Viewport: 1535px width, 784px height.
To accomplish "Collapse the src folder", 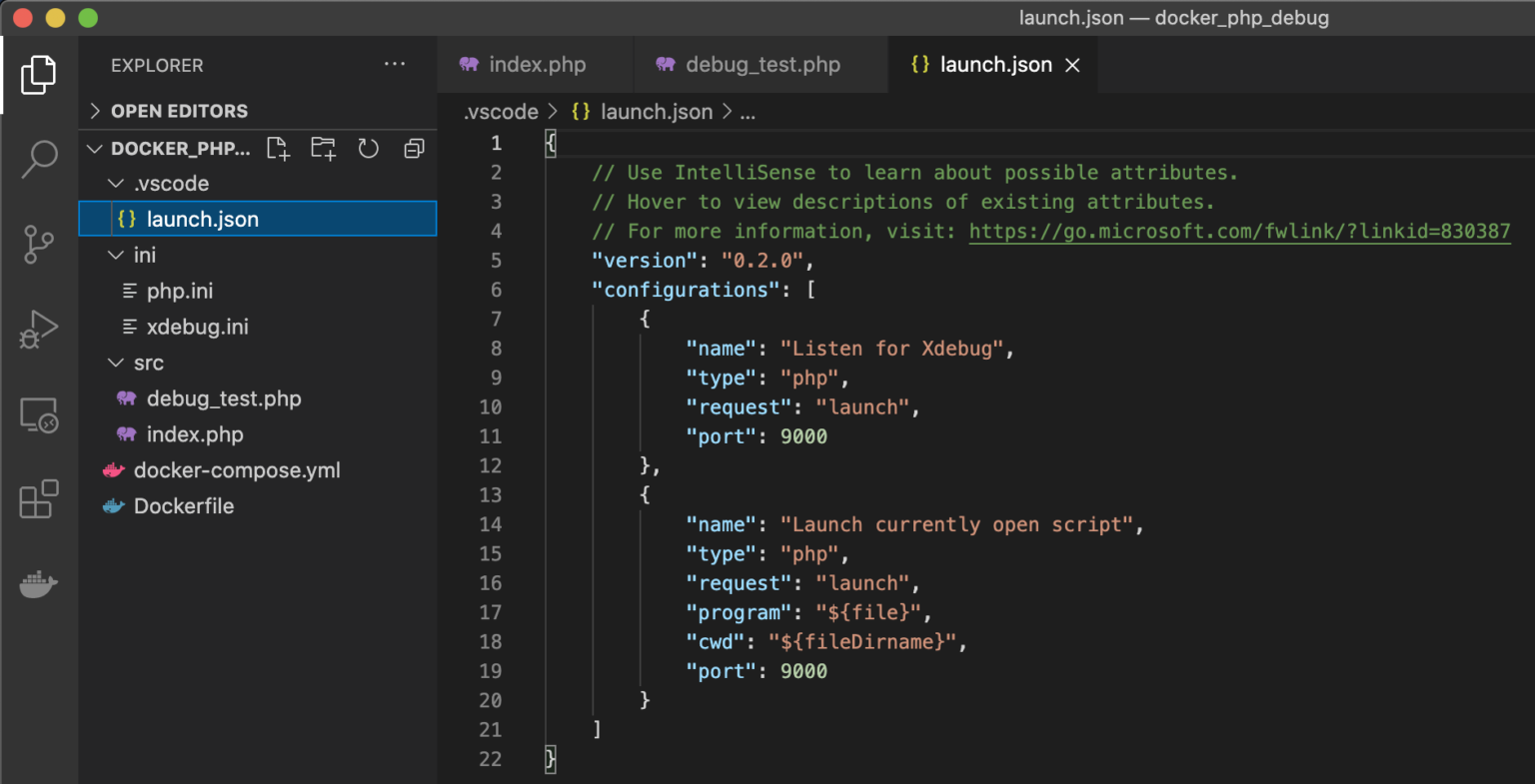I will 258,364.
